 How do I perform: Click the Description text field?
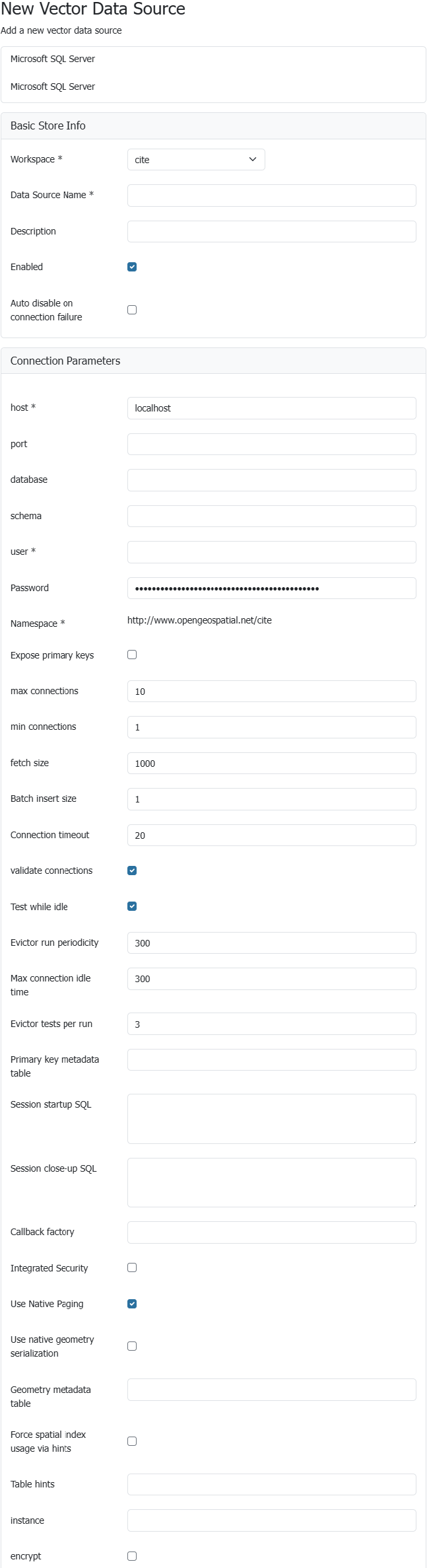[271, 232]
